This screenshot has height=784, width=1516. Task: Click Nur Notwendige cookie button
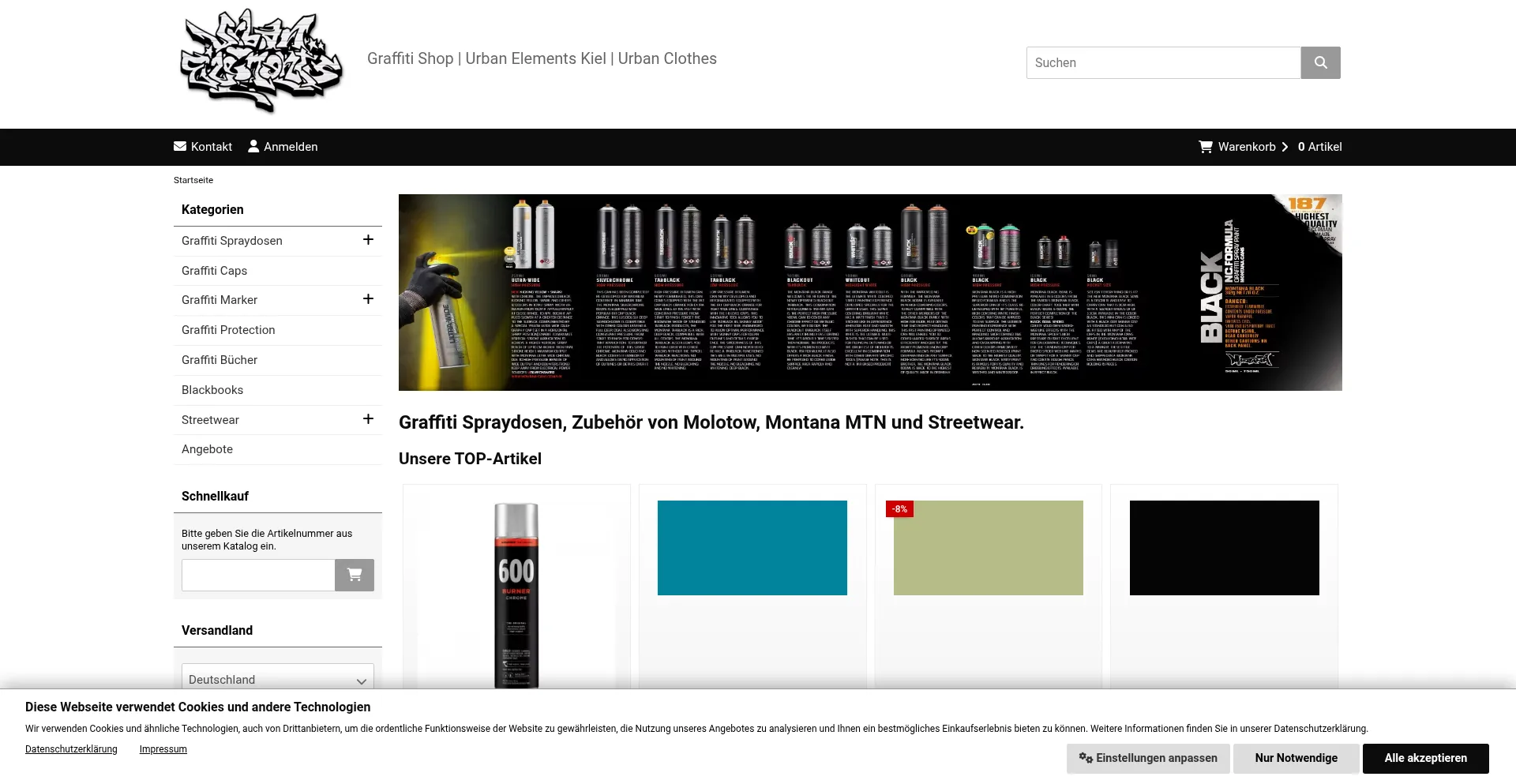[x=1296, y=758]
